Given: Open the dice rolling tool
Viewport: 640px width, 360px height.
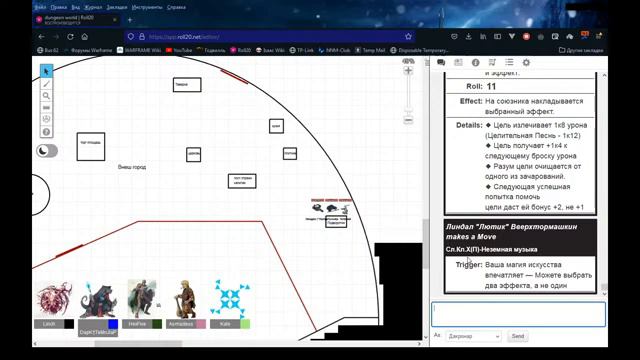Looking at the screenshot, I should (46, 120).
